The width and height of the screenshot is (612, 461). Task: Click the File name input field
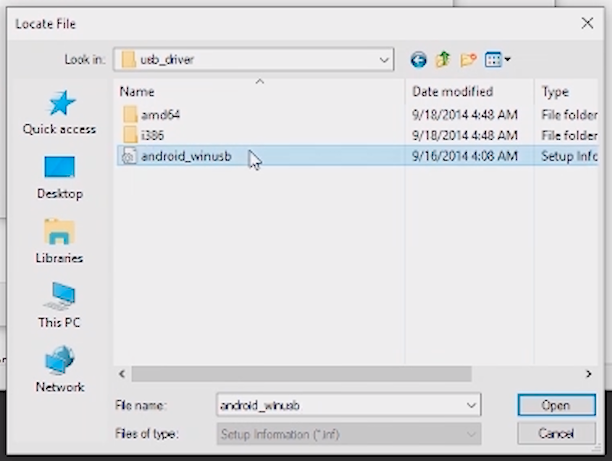pyautogui.click(x=340, y=406)
